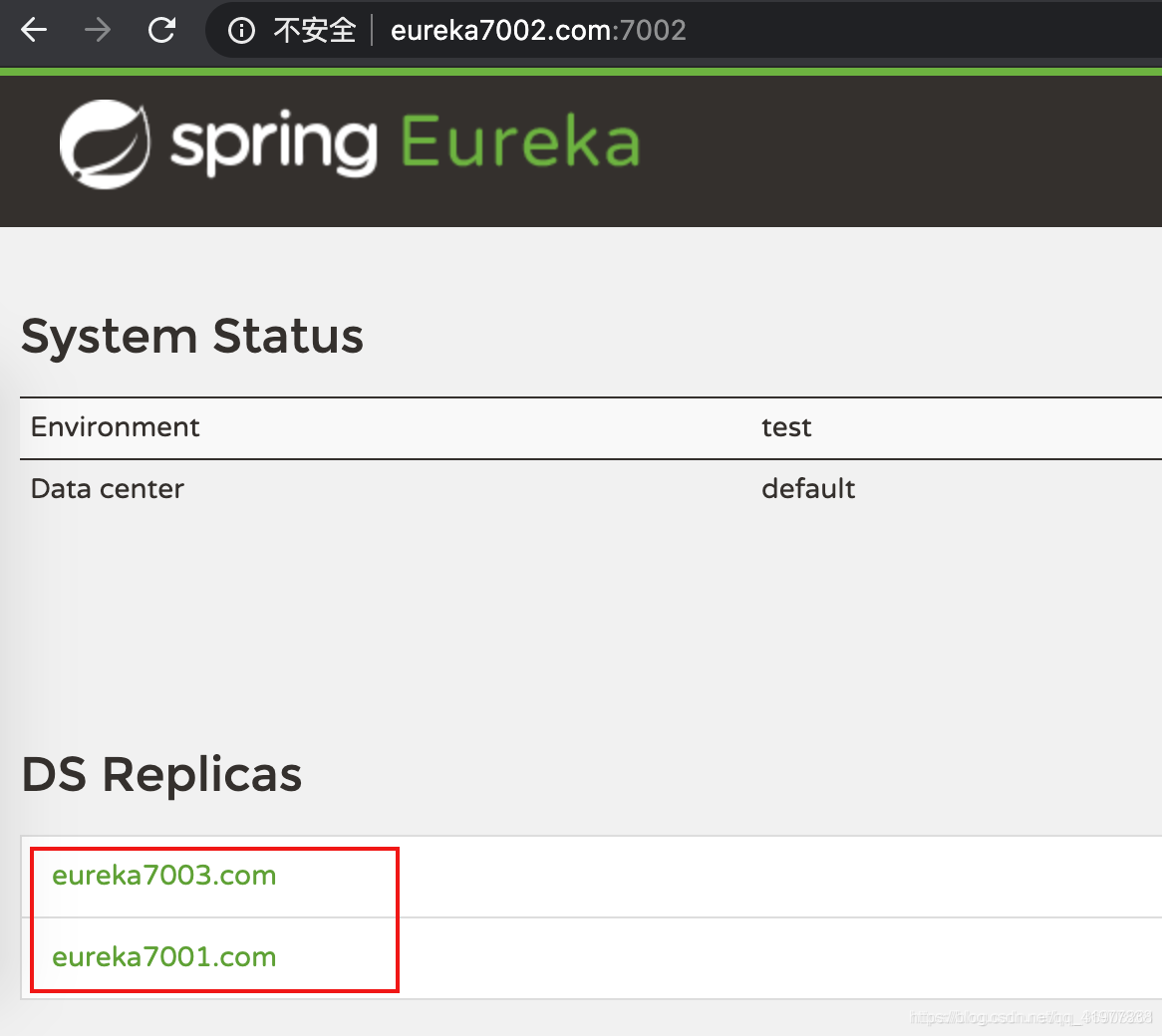Select the Environment row label
Screen dimensions: 1162x1036
pos(115,427)
